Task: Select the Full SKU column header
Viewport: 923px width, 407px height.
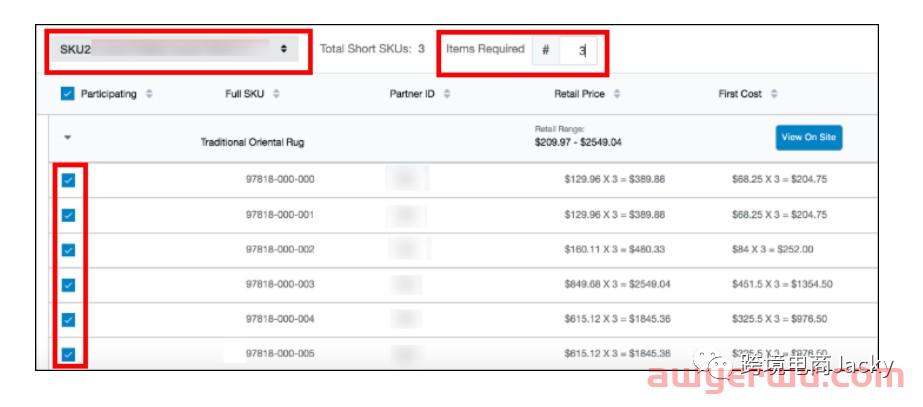Action: (x=246, y=94)
